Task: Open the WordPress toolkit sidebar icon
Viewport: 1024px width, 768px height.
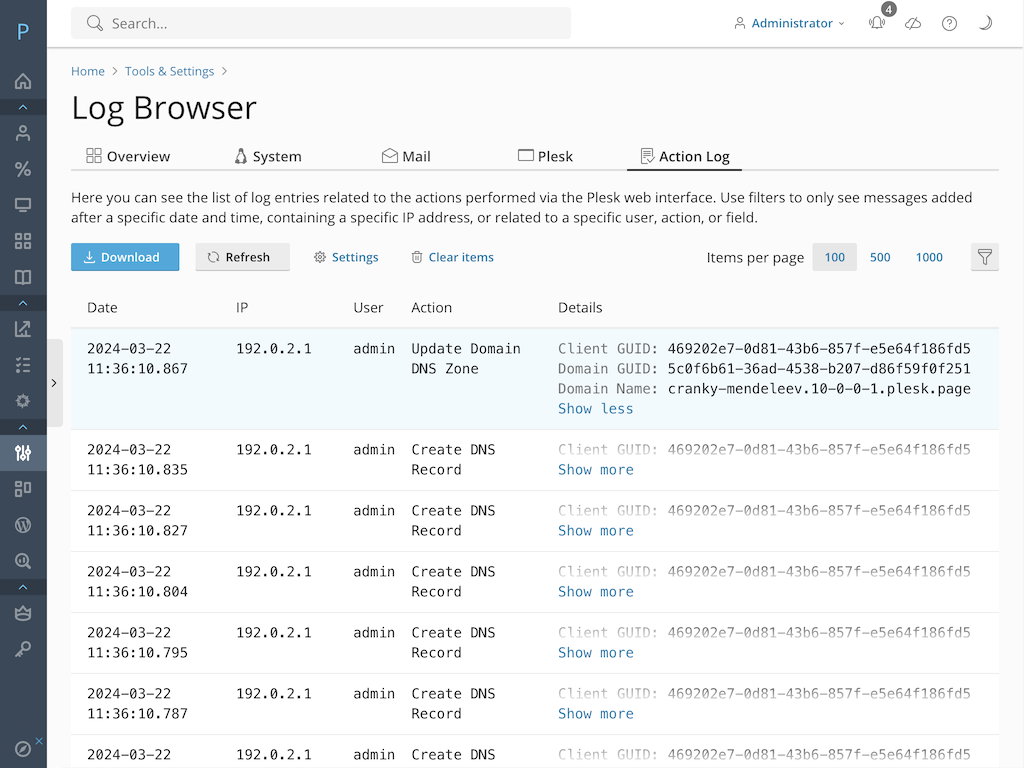Action: [23, 524]
